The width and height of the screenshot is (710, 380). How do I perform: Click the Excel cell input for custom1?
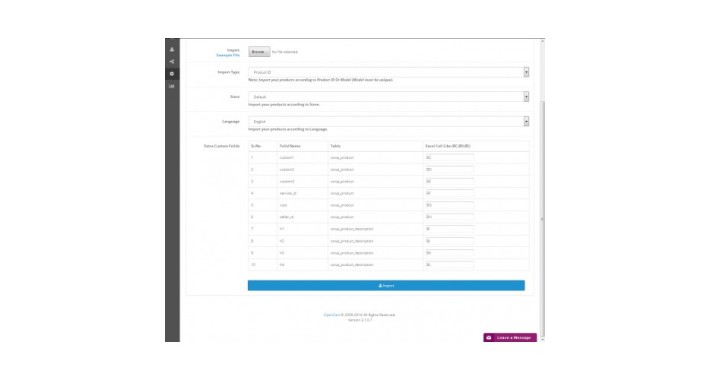[x=449, y=158]
